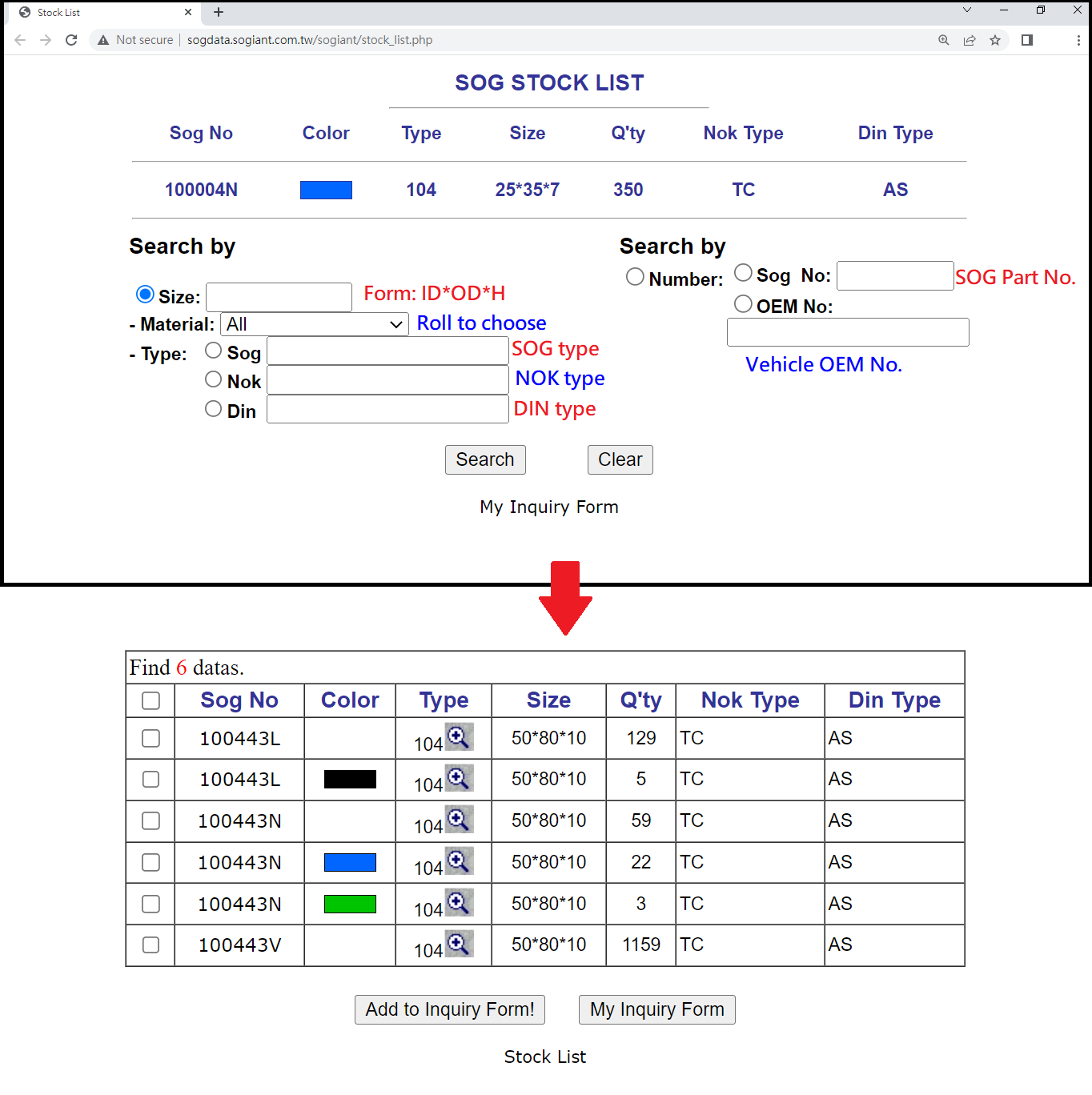The width and height of the screenshot is (1092, 1095).
Task: Magnify type 104 for 100443N qty 3
Action: [459, 902]
